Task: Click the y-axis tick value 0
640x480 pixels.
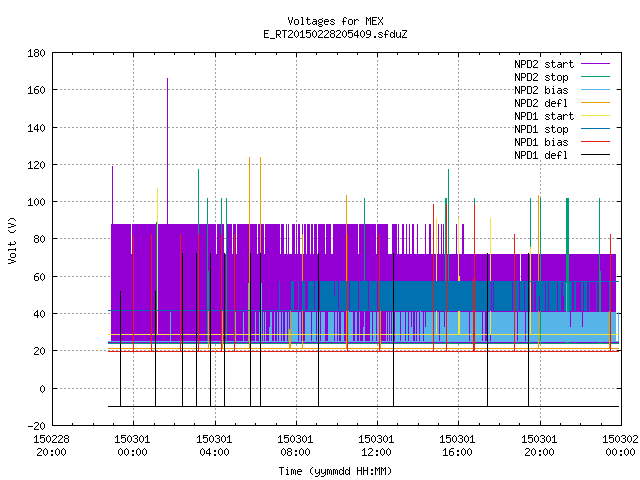Action: pos(42,389)
